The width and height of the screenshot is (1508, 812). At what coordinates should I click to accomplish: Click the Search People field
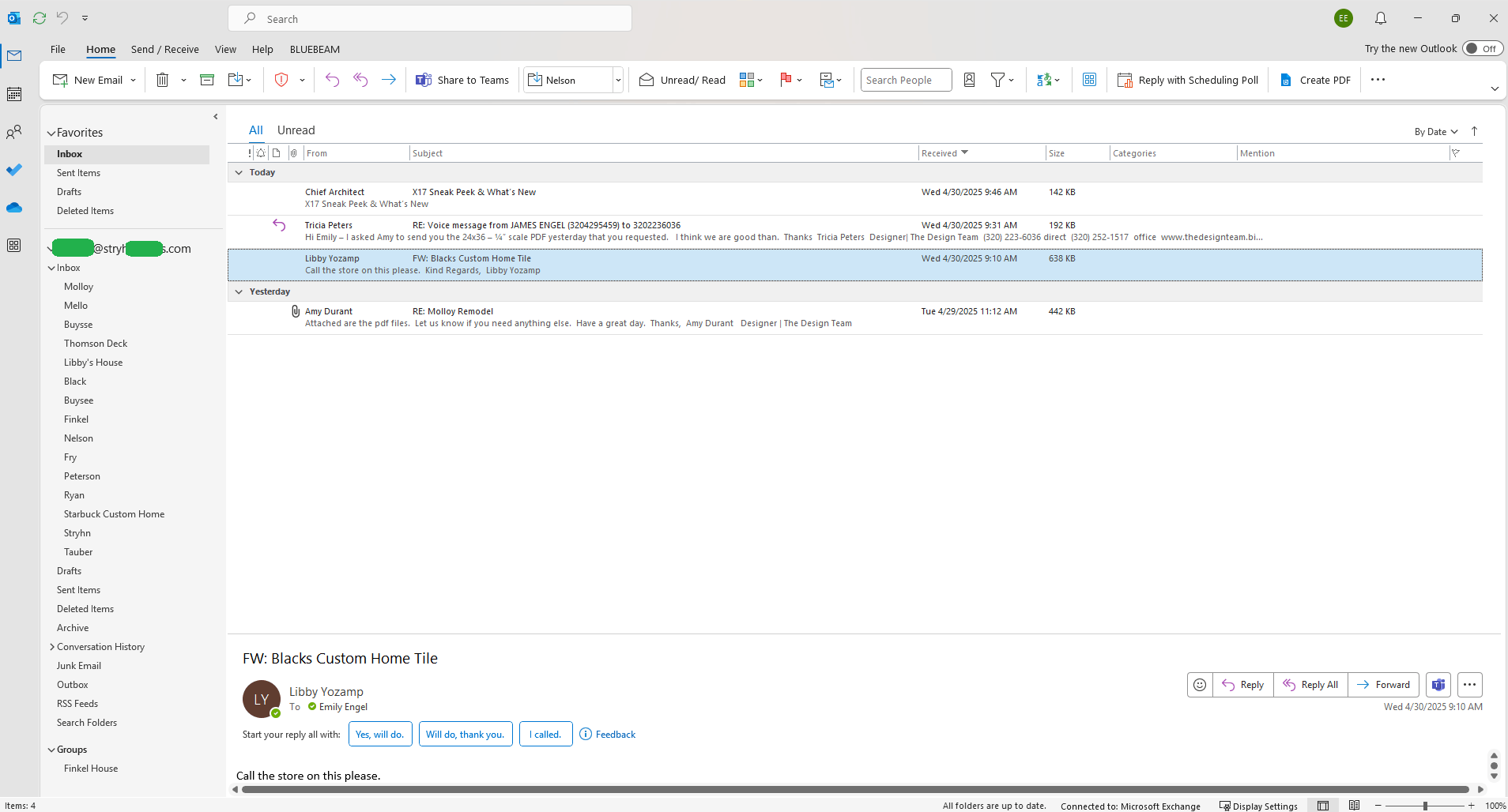click(x=906, y=80)
